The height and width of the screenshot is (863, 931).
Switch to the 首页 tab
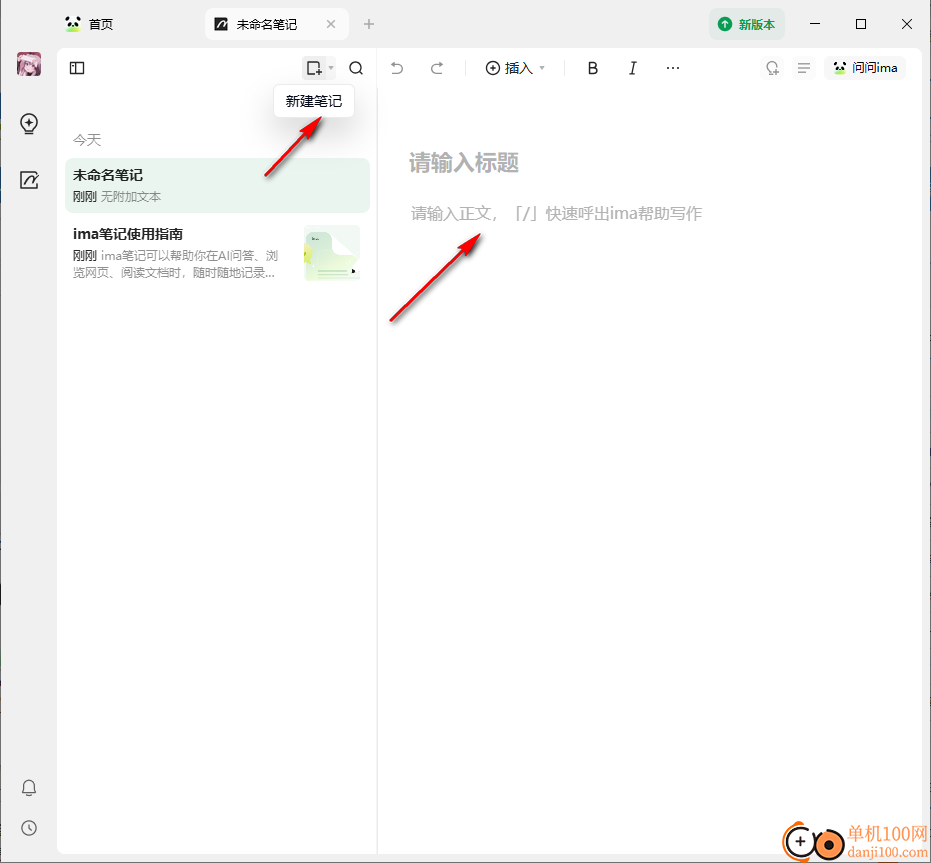(90, 24)
